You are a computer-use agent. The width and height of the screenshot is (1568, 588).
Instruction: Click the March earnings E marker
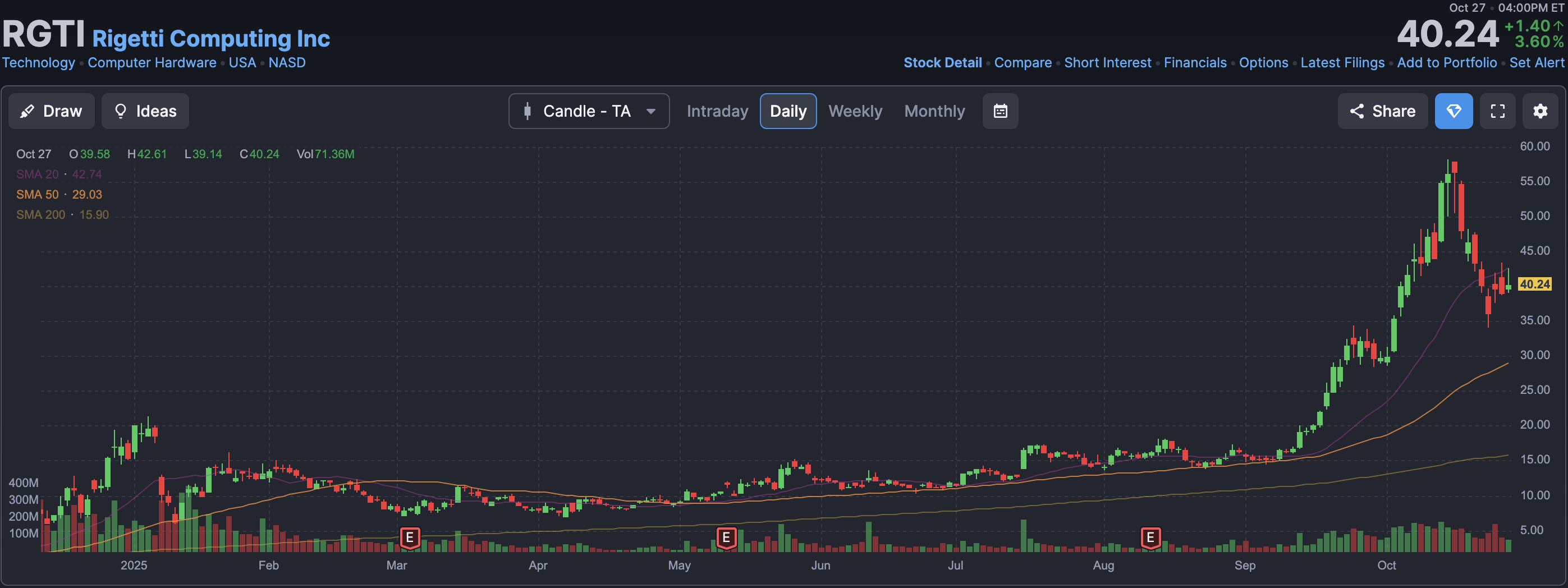coord(410,538)
